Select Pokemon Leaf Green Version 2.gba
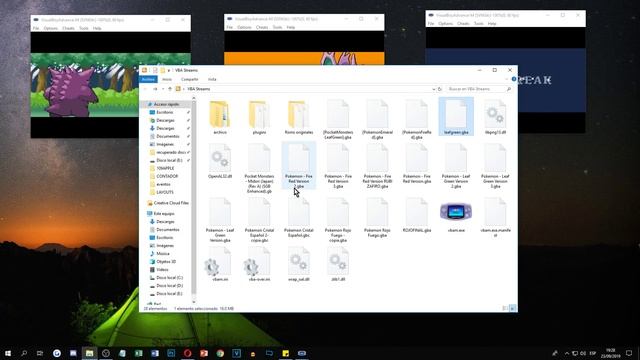 tap(456, 166)
